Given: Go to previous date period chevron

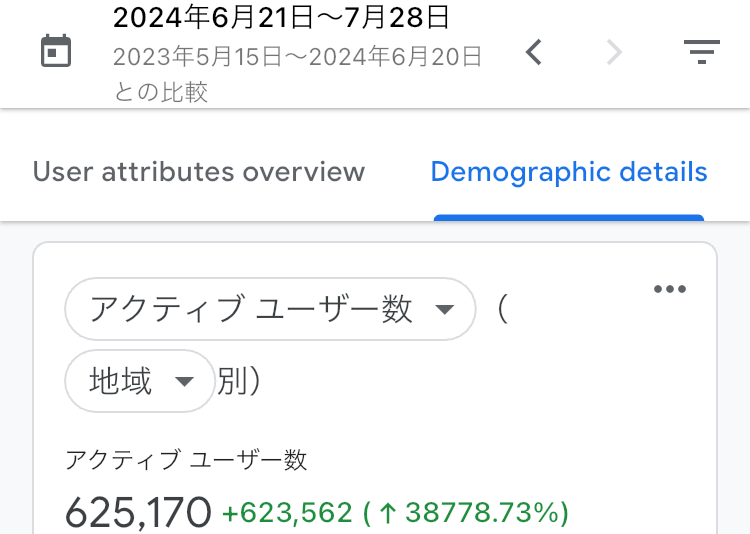Looking at the screenshot, I should coord(534,52).
